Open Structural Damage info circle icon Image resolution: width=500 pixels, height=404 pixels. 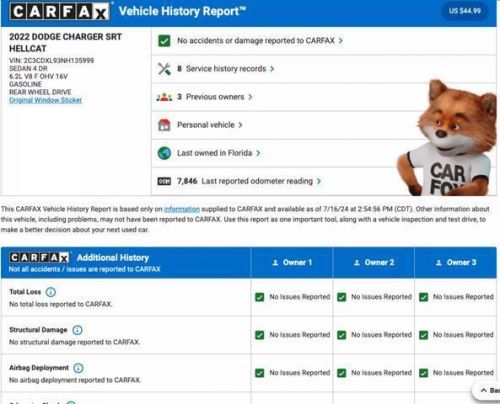click(77, 330)
